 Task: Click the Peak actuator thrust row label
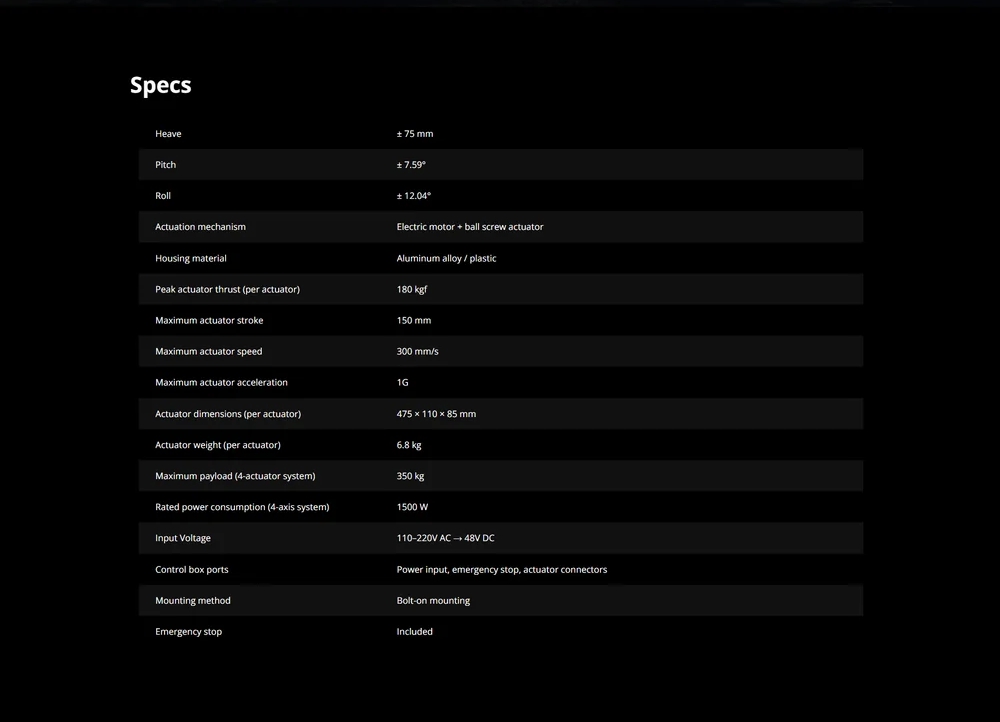click(228, 290)
